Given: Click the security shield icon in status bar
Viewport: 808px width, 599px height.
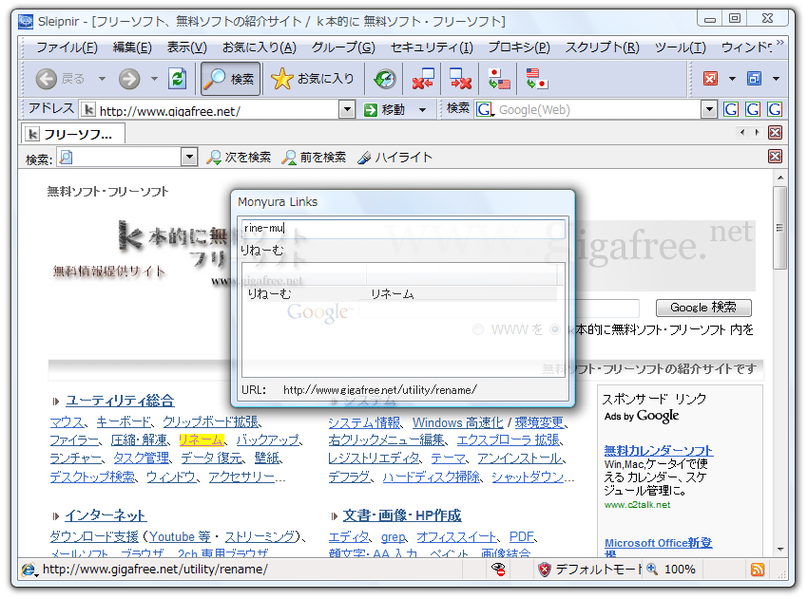Looking at the screenshot, I should [x=544, y=569].
